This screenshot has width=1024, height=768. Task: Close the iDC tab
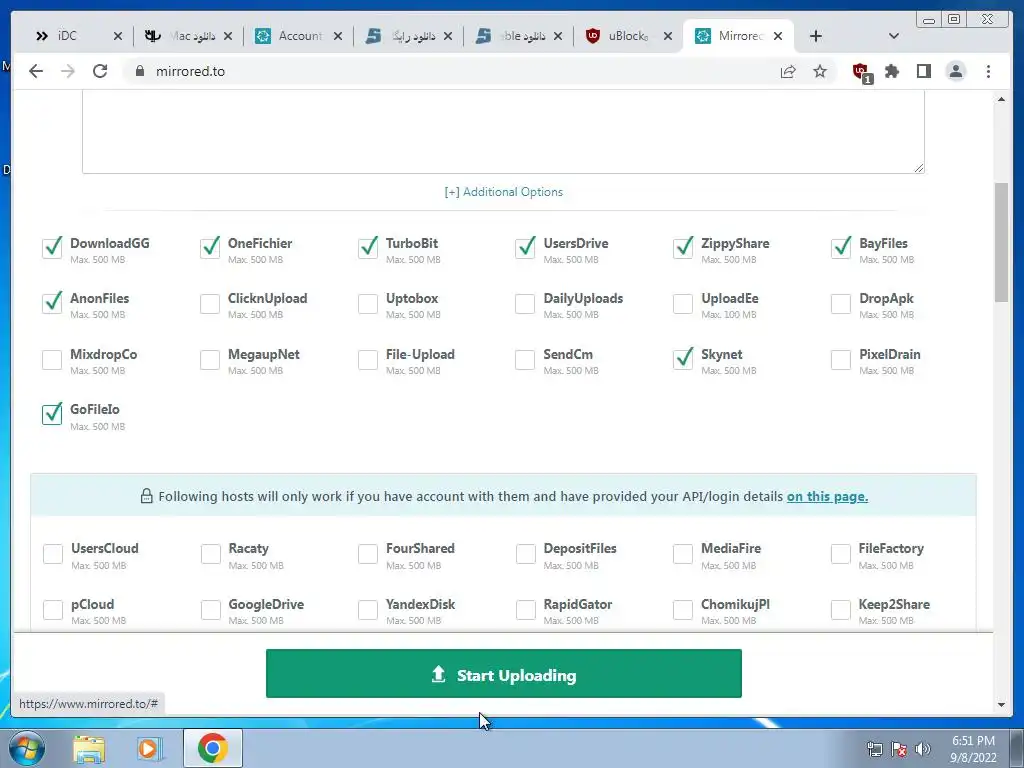(x=118, y=36)
